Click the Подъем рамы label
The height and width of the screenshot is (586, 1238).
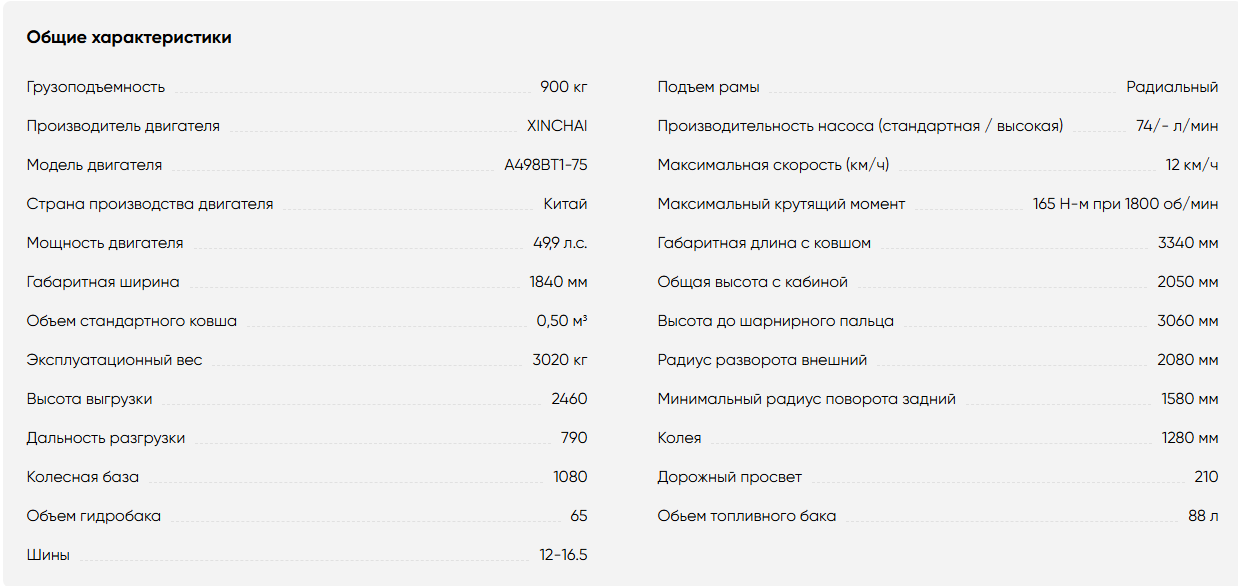point(708,87)
